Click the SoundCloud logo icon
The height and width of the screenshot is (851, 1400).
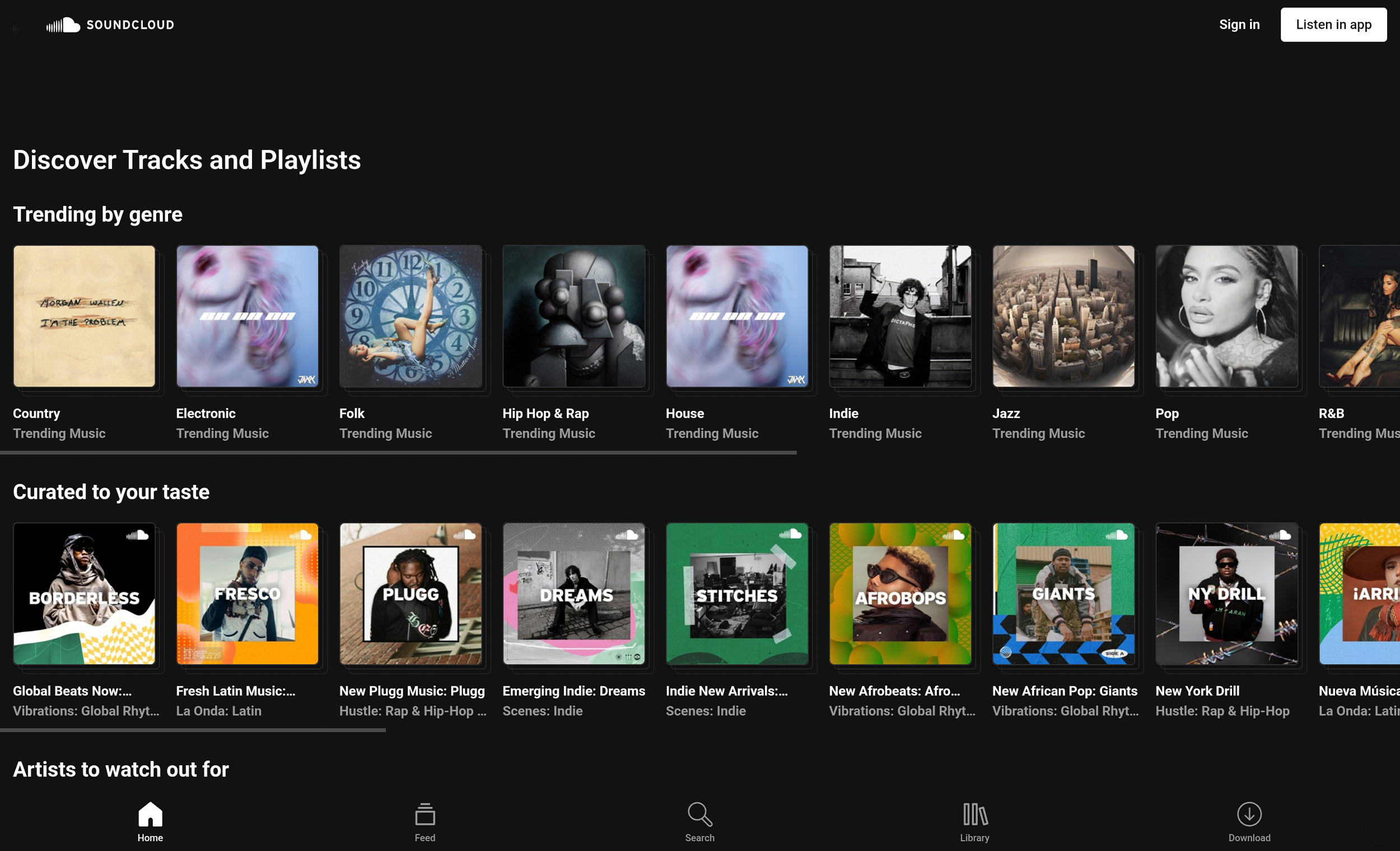pos(63,25)
